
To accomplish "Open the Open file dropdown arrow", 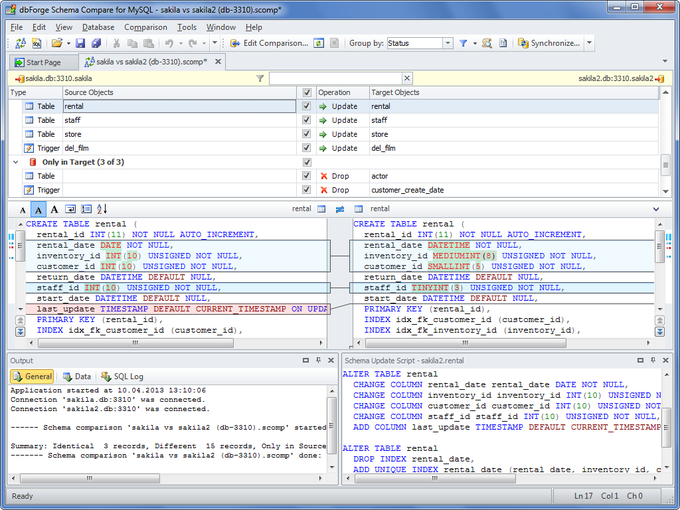I will point(69,43).
